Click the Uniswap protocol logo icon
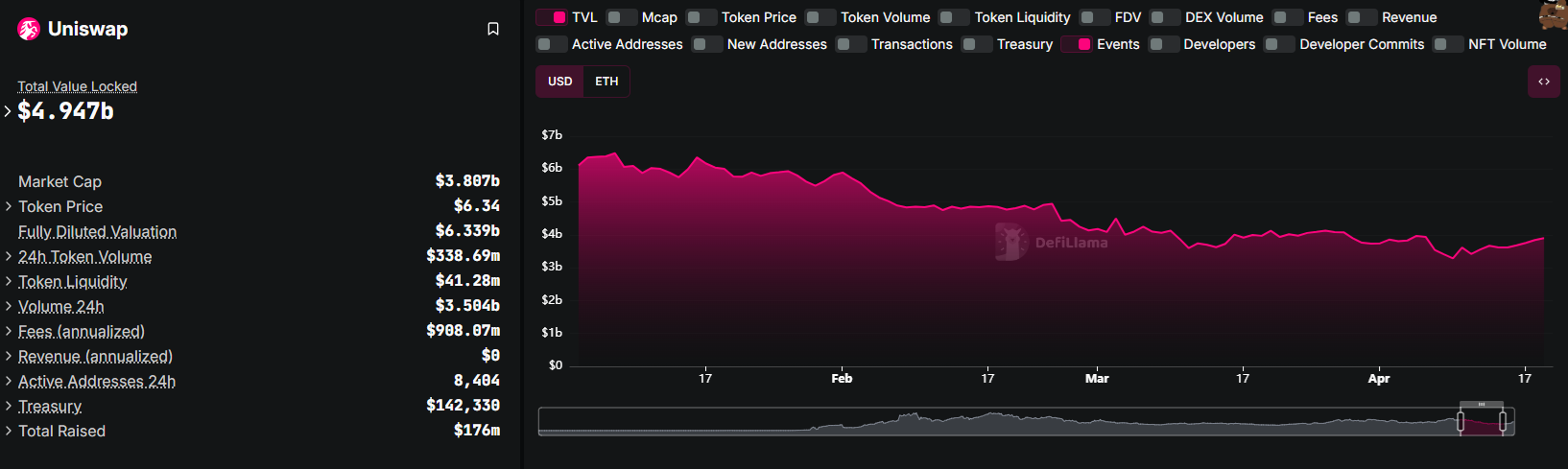 tap(29, 30)
